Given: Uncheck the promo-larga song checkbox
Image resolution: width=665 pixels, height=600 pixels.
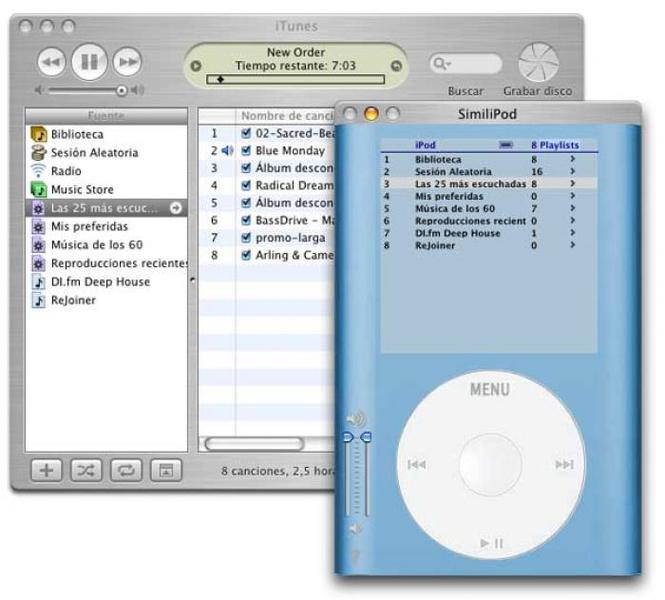Looking at the screenshot, I should pyautogui.click(x=246, y=237).
